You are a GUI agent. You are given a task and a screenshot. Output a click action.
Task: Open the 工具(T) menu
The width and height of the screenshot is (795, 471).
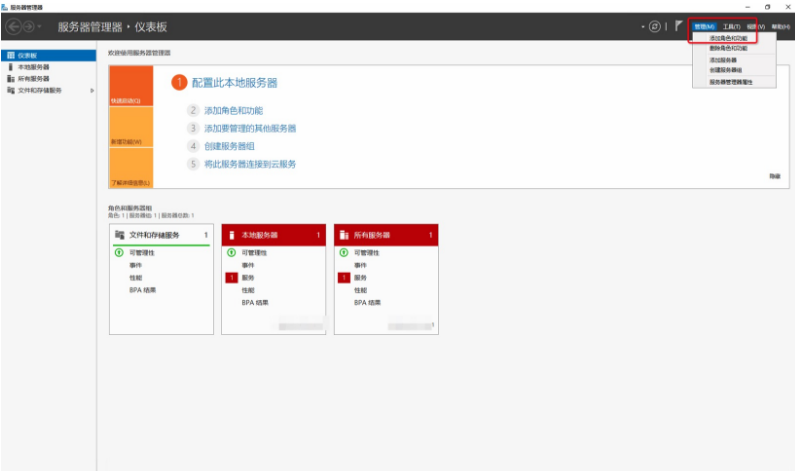(x=731, y=26)
